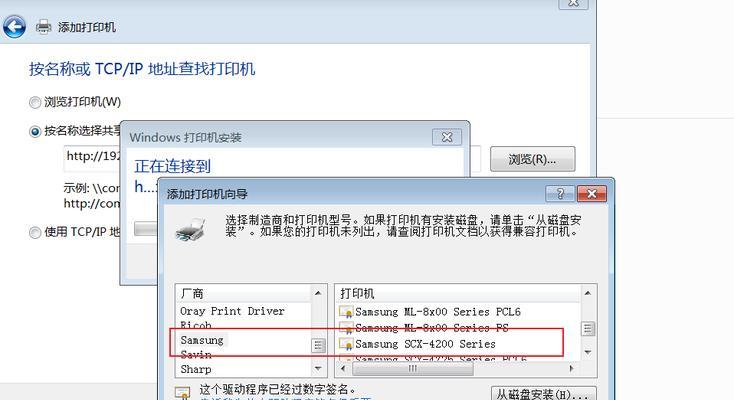The width and height of the screenshot is (734, 400).
Task: Select 按名称选择共享打印机 radio button
Action: coord(35,132)
